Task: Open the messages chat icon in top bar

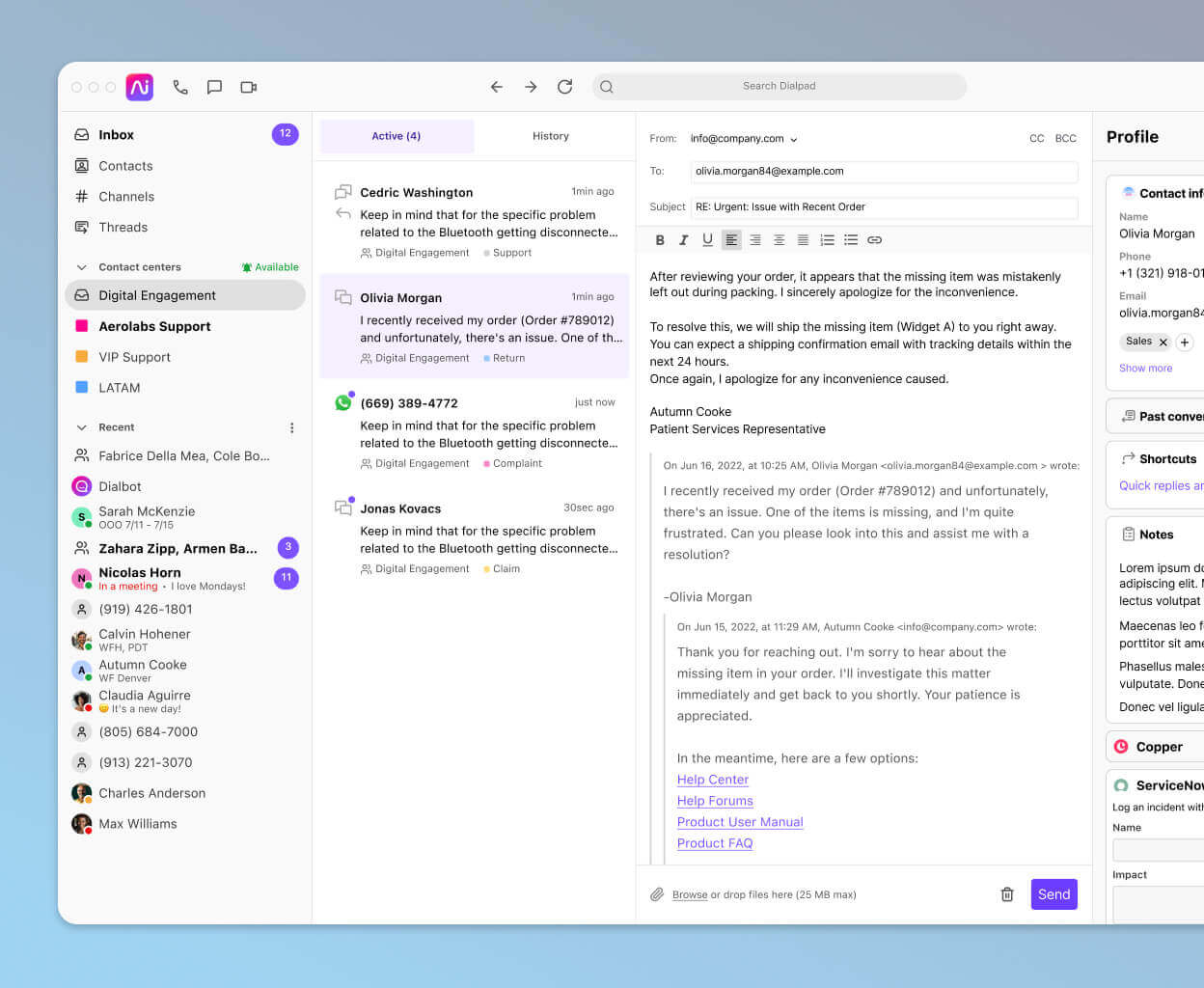Action: tap(214, 87)
